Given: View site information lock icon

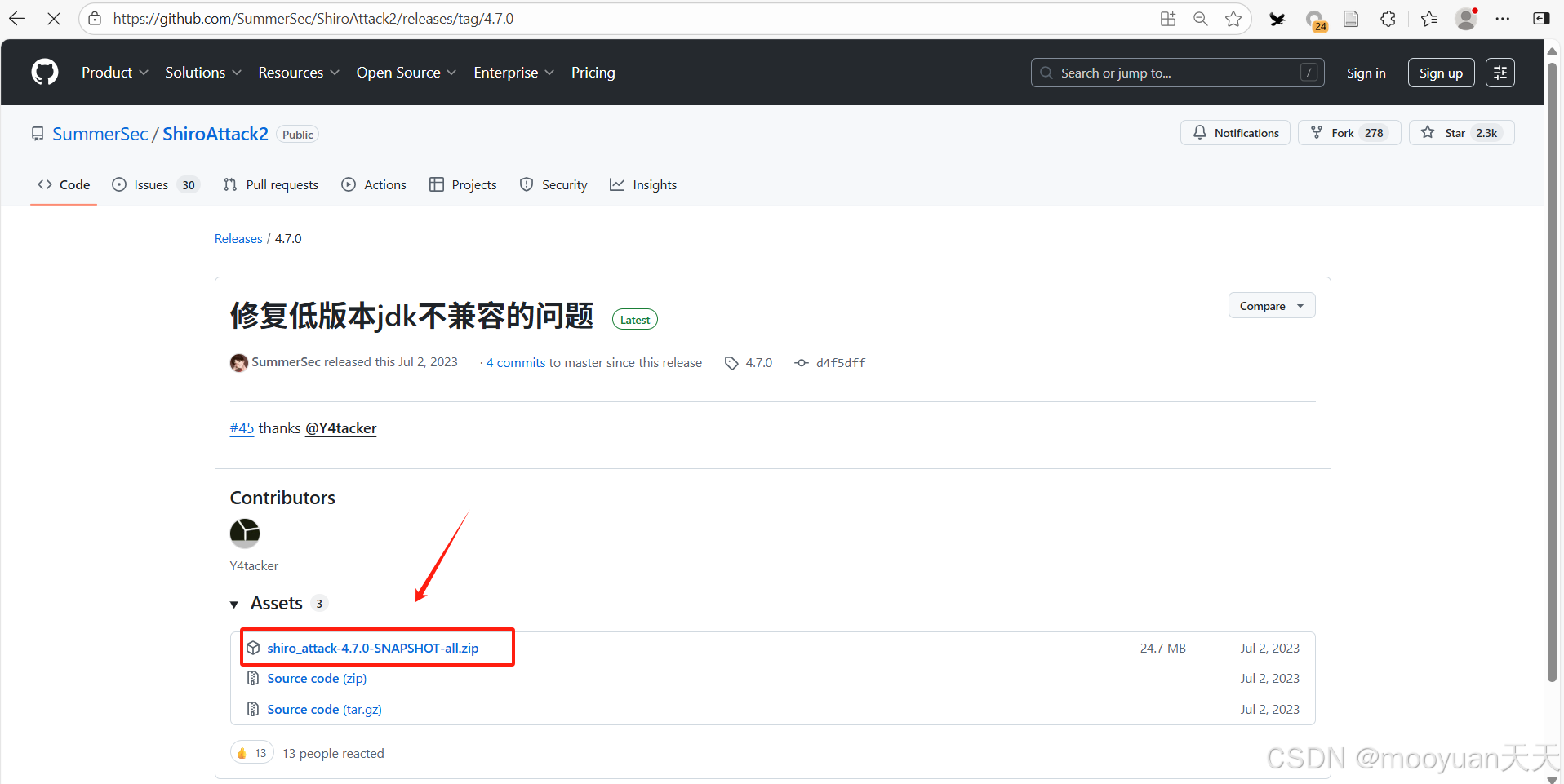Looking at the screenshot, I should pyautogui.click(x=95, y=19).
